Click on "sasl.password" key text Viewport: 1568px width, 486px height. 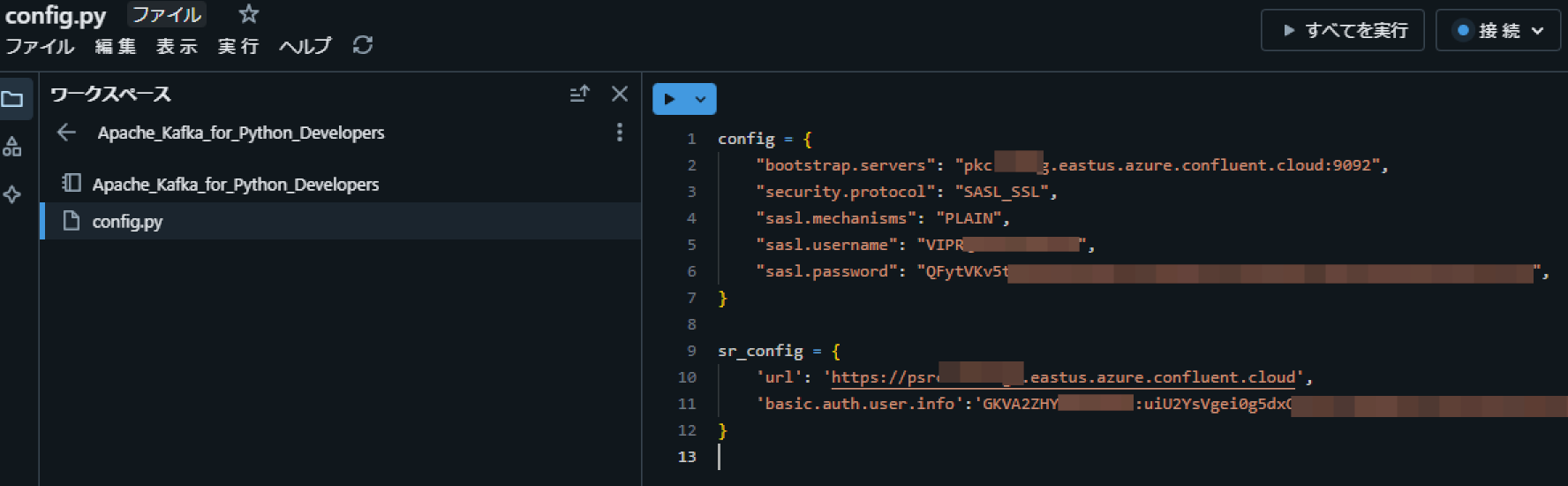[826, 271]
